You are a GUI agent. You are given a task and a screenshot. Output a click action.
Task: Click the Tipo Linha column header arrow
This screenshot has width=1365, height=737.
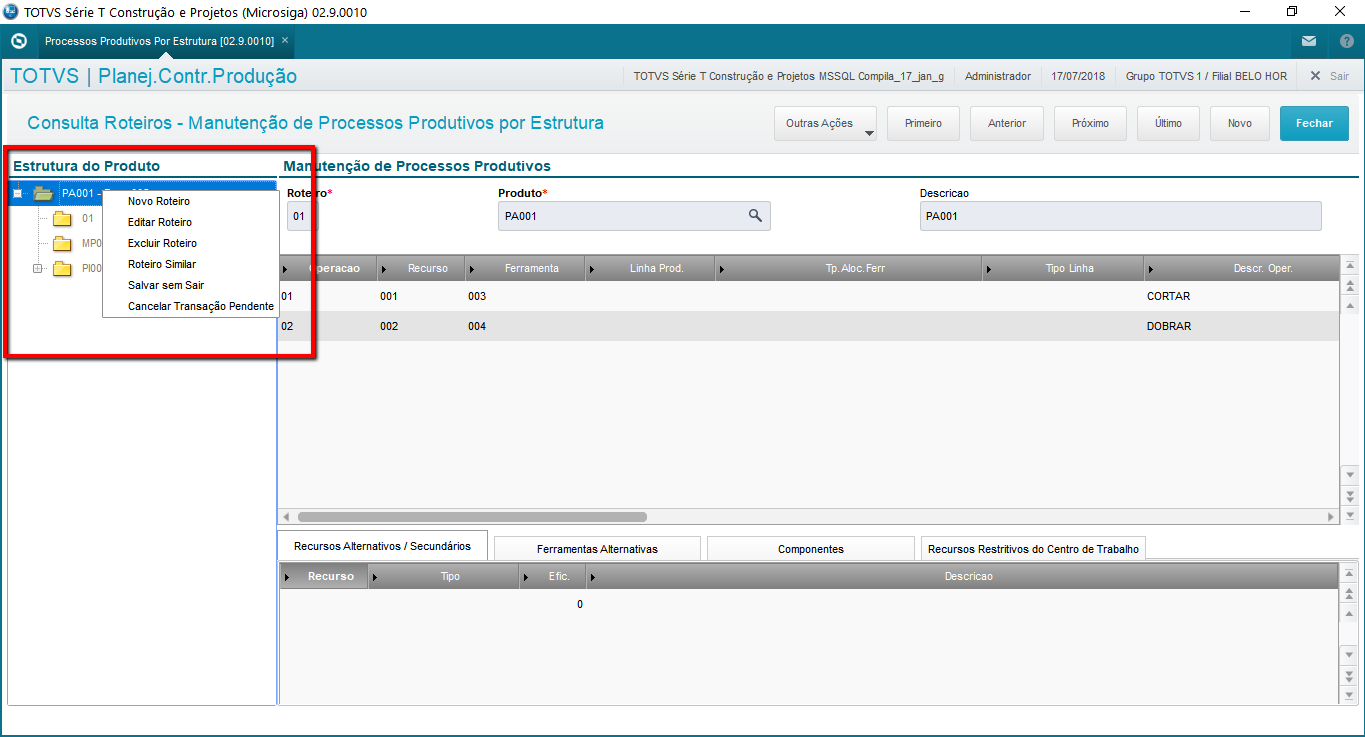989,268
